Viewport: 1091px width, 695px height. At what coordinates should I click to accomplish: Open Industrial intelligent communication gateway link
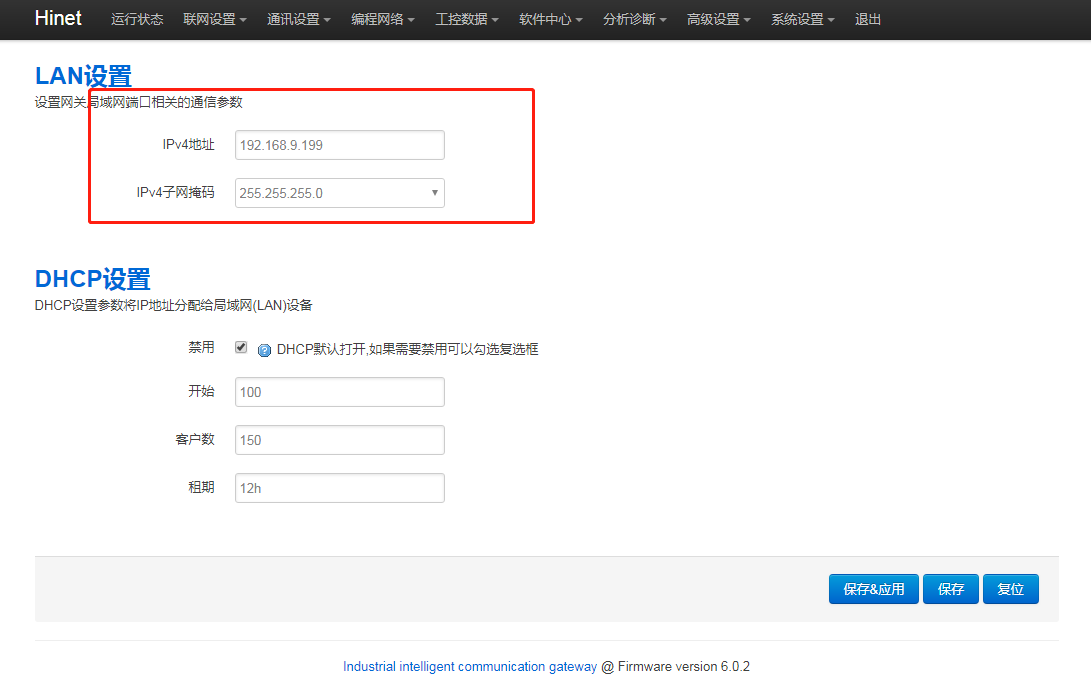pos(470,666)
